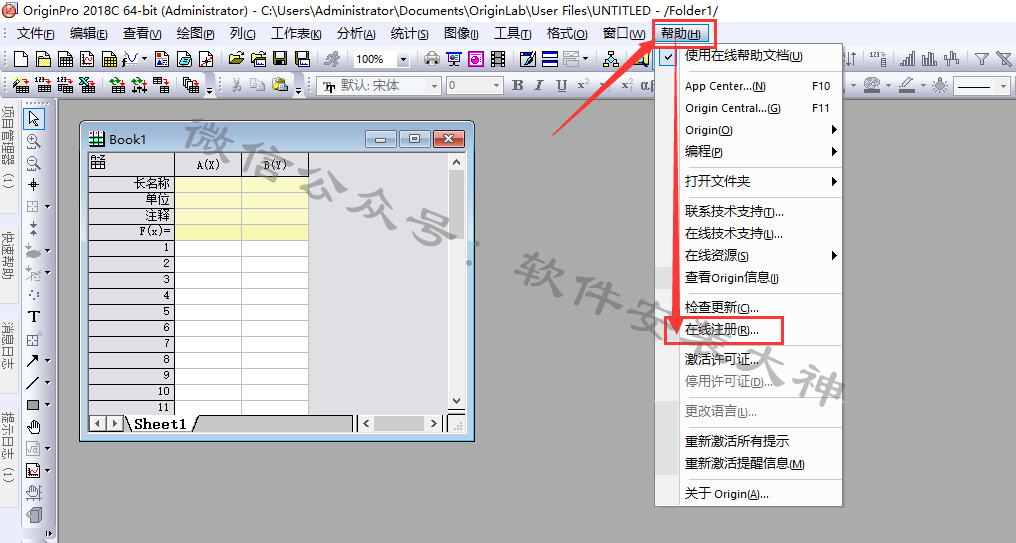Viewport: 1016px width, 543px height.
Task: Switch to the Sheet1 worksheet tab
Action: pos(160,424)
